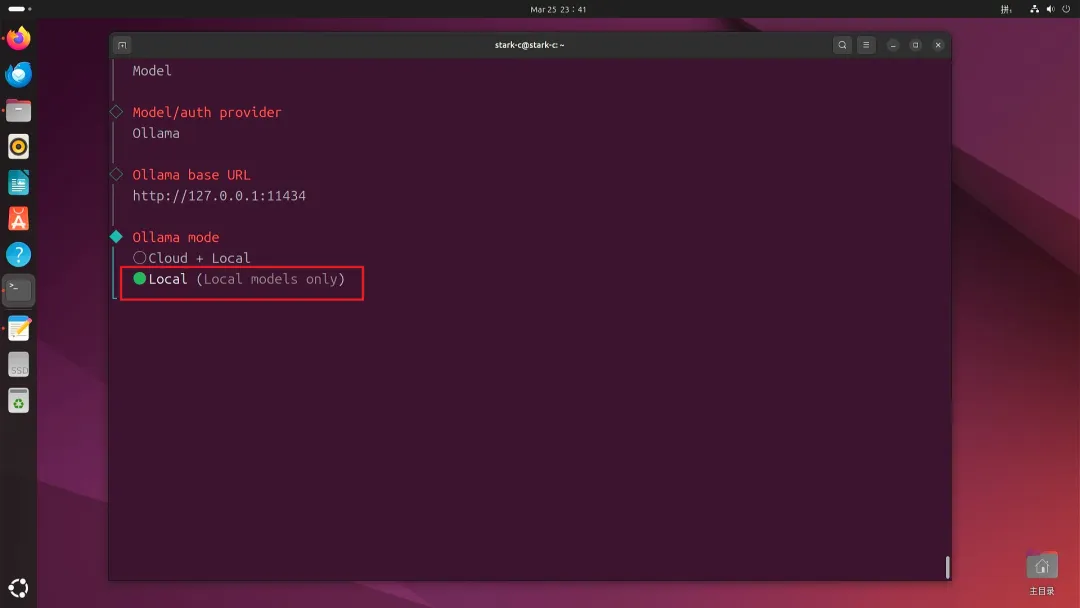
Task: Open the App Center dock icon
Action: [19, 219]
